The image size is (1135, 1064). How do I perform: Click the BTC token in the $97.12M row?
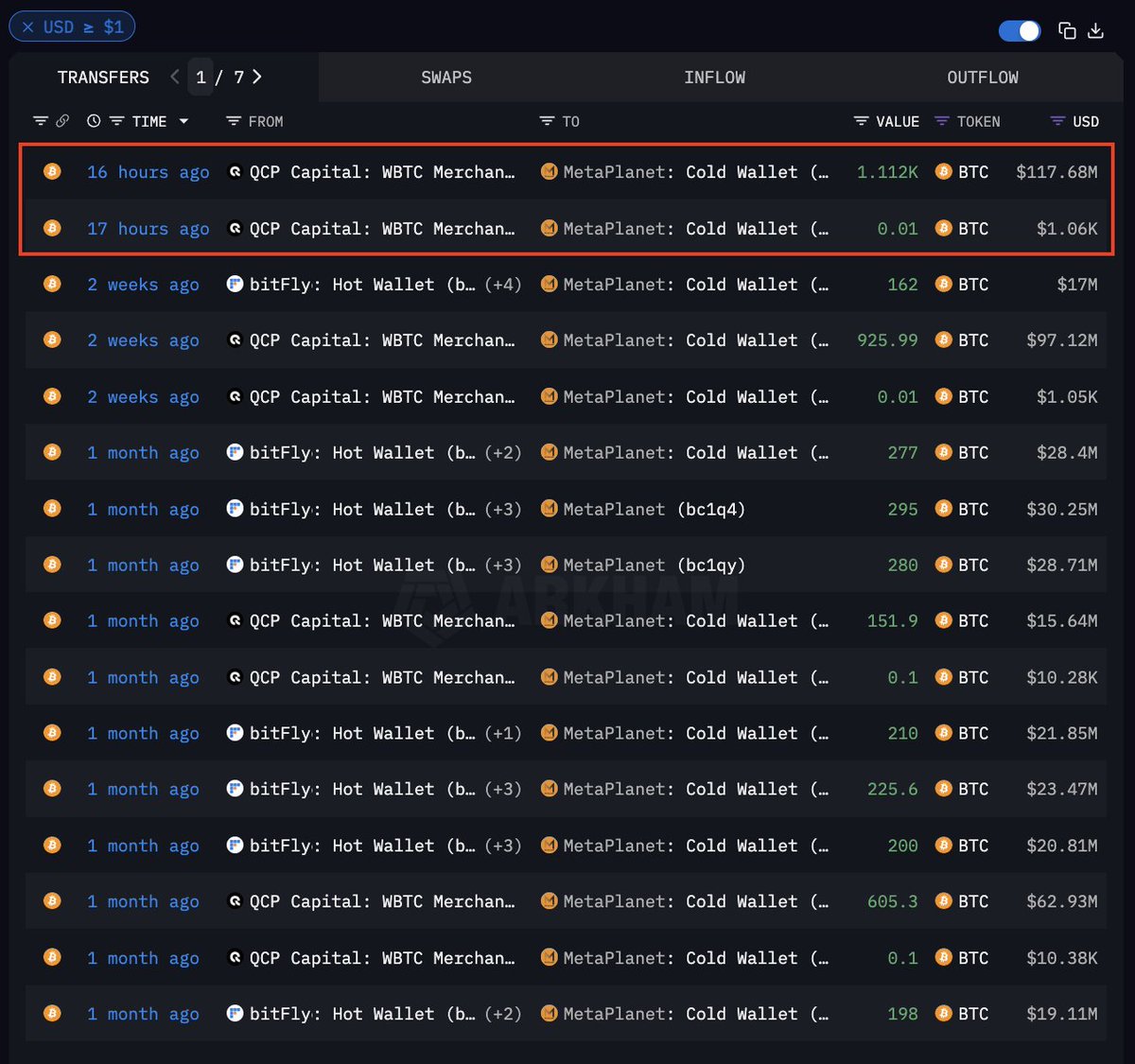click(962, 340)
